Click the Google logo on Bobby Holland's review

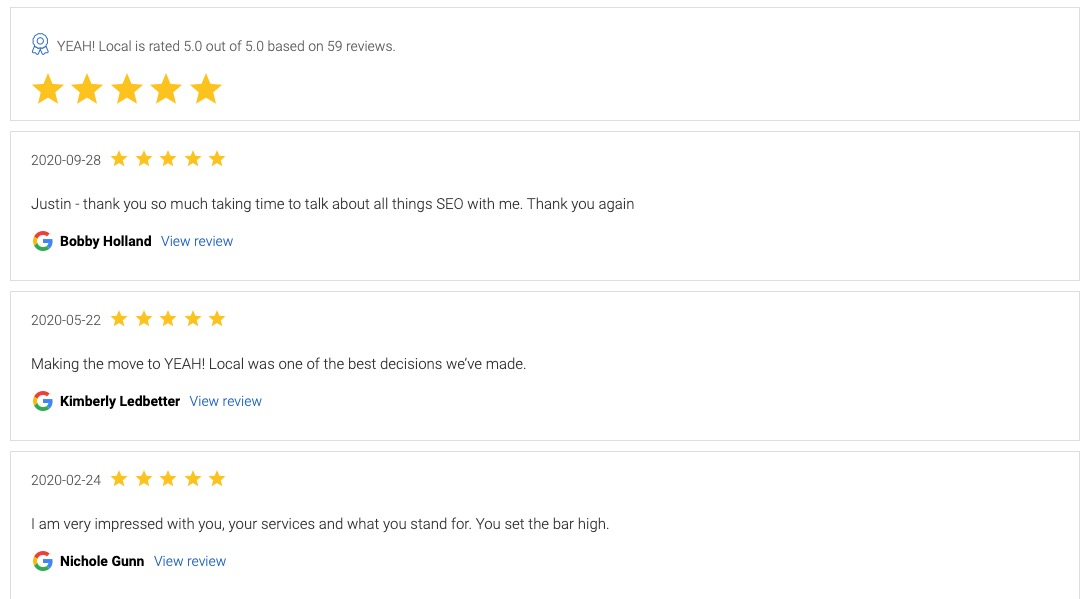(43, 241)
